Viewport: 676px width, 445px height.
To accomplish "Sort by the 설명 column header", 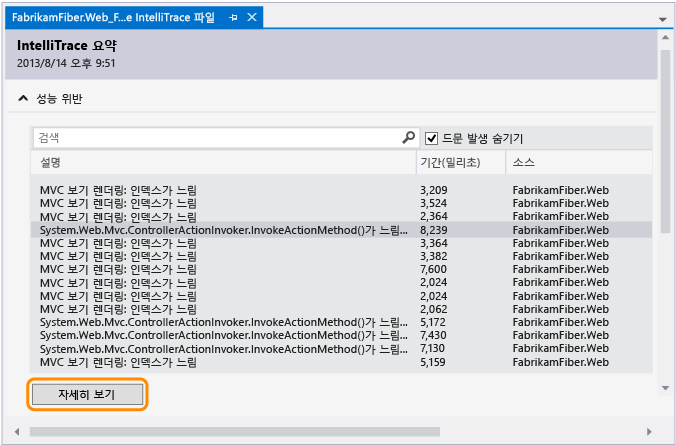I will (223, 163).
